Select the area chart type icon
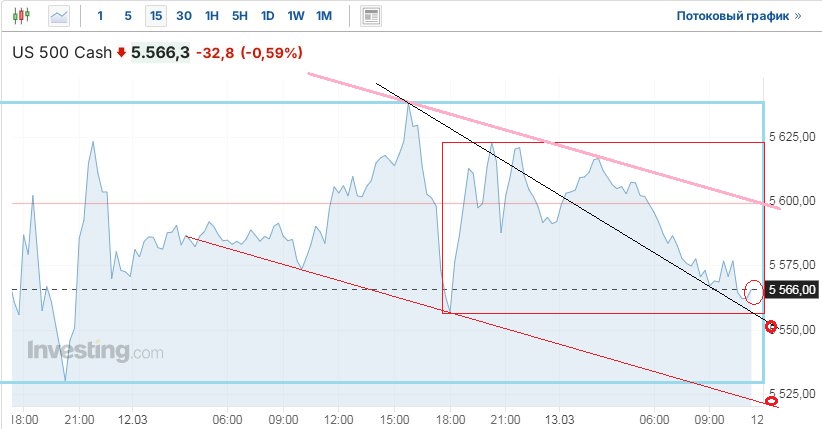The width and height of the screenshot is (822, 429). [59, 16]
